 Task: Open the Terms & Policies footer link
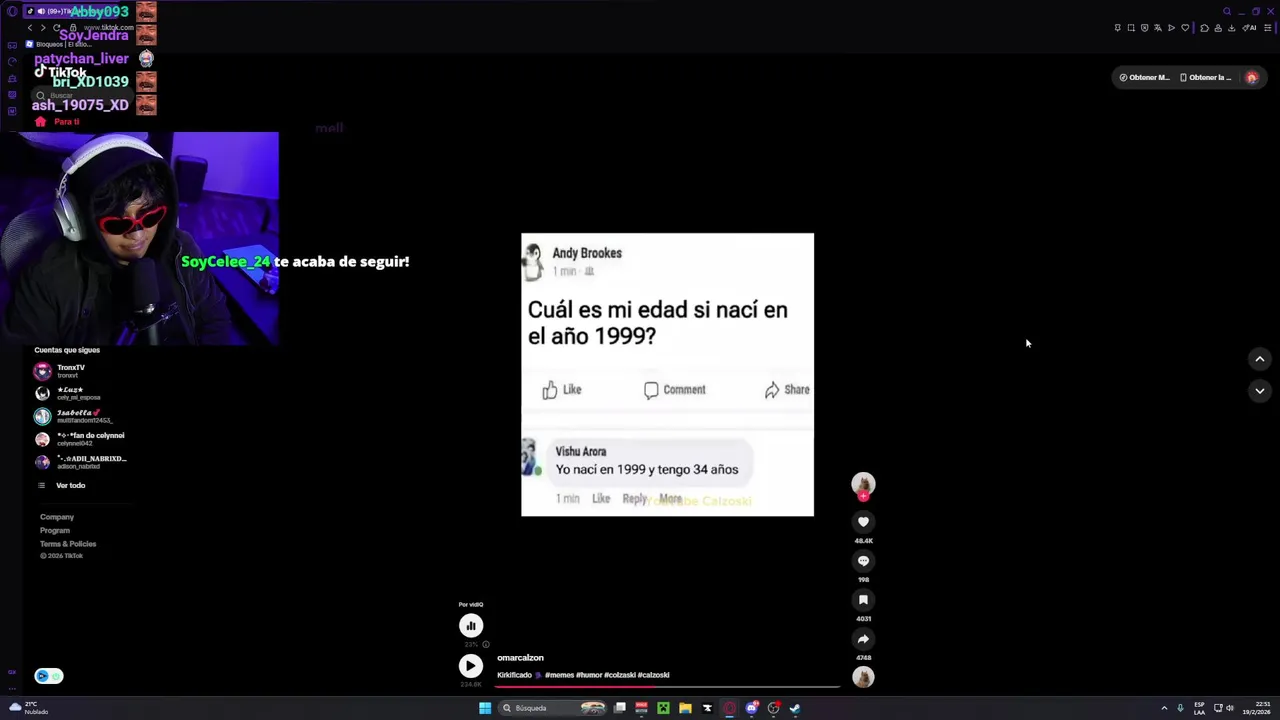(x=68, y=544)
